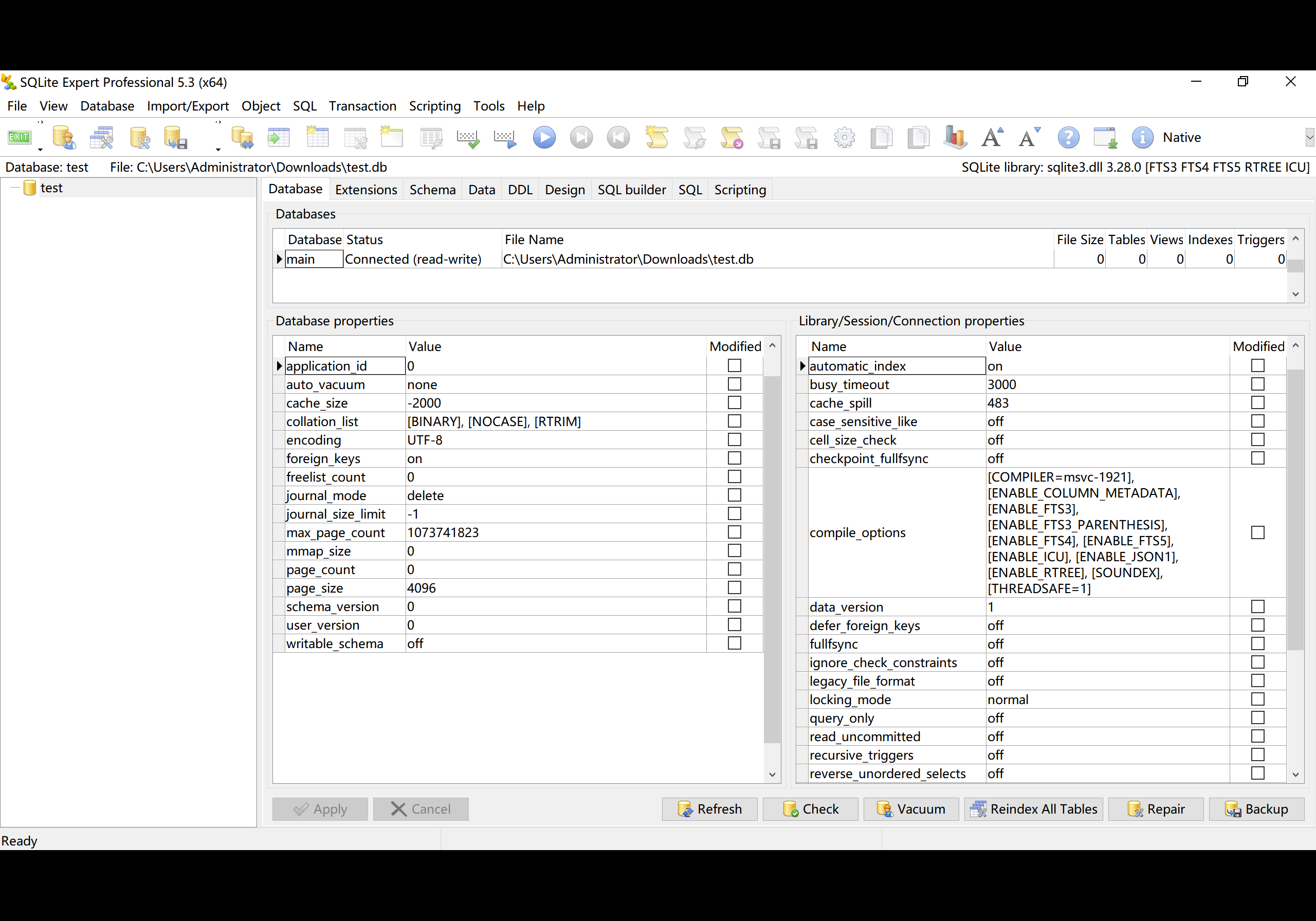Click the Connection properties vertical scrollbar thumb

click(x=1295, y=510)
